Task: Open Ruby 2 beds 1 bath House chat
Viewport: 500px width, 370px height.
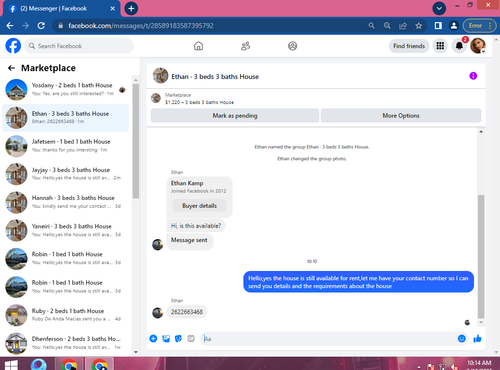Action: (x=65, y=315)
